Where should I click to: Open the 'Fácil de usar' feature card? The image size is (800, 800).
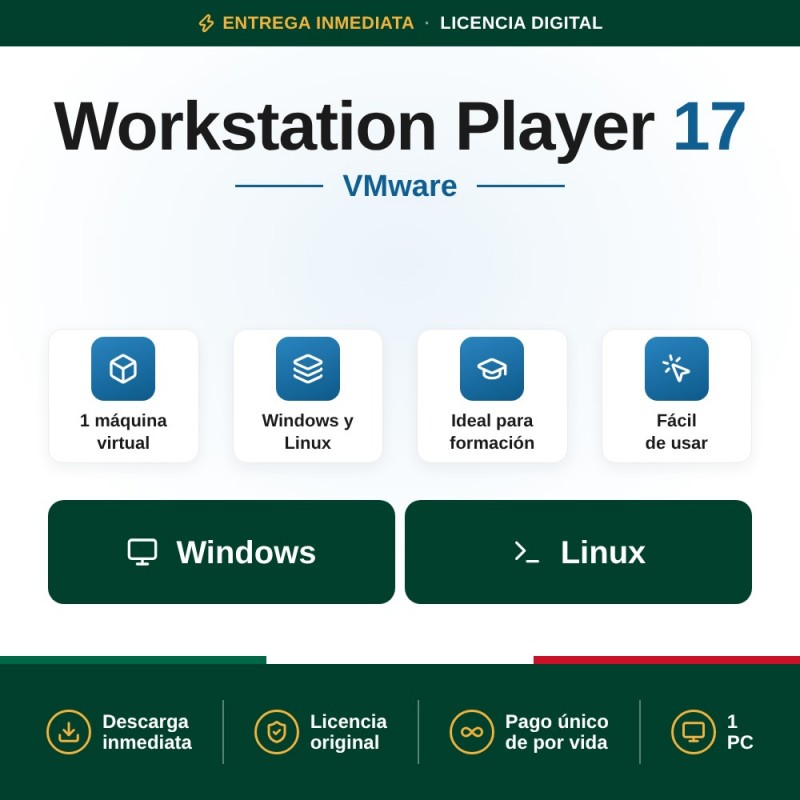click(677, 396)
